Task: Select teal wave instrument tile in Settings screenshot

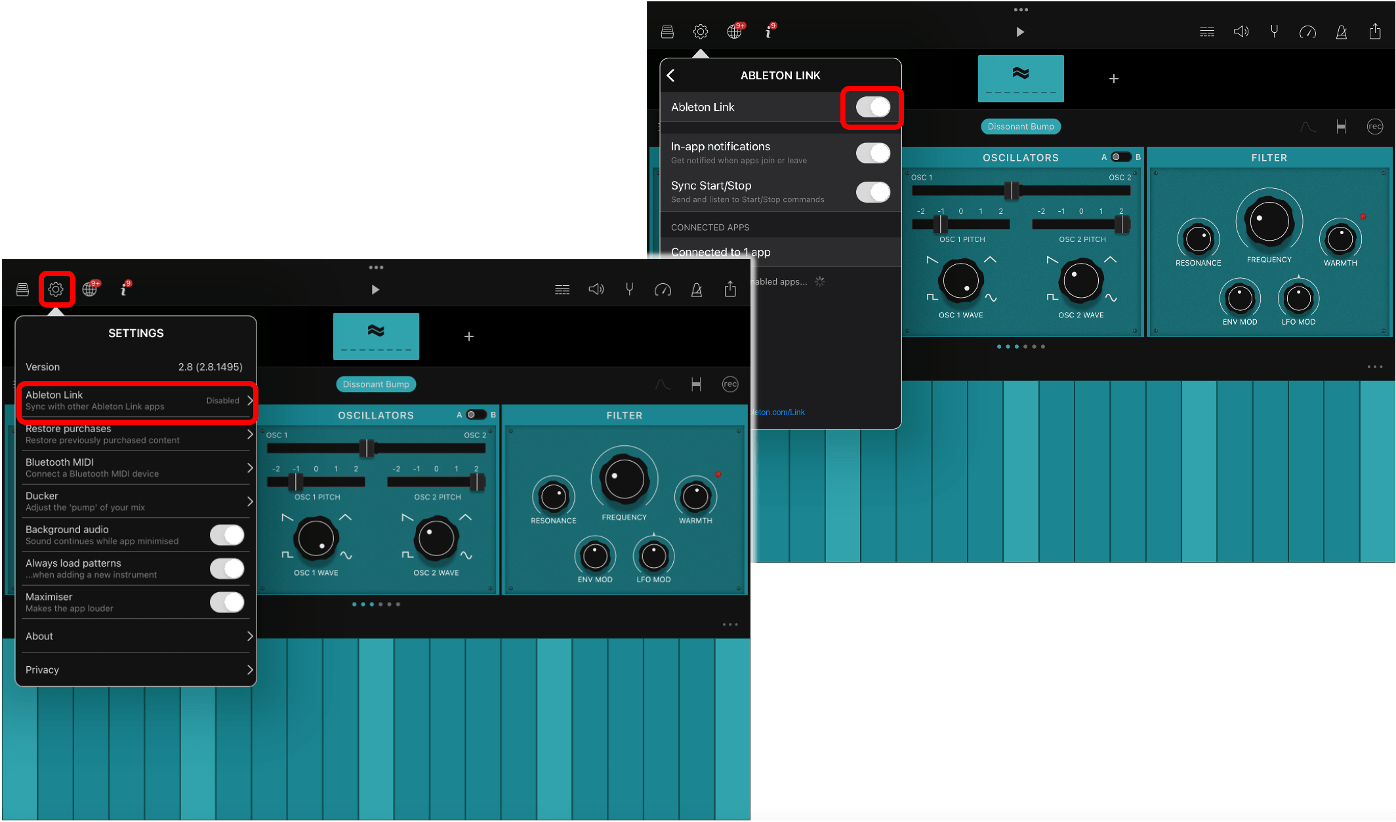Action: (376, 336)
